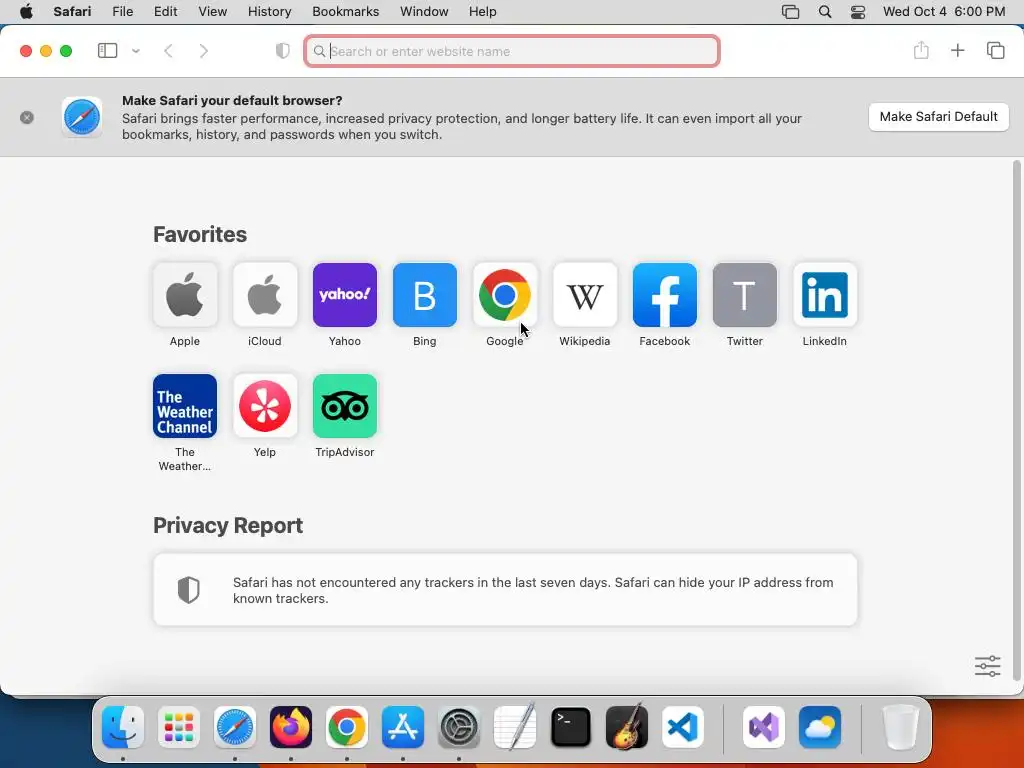This screenshot has height=768, width=1024.
Task: Click the Safari icon in the Dock
Action: click(235, 727)
